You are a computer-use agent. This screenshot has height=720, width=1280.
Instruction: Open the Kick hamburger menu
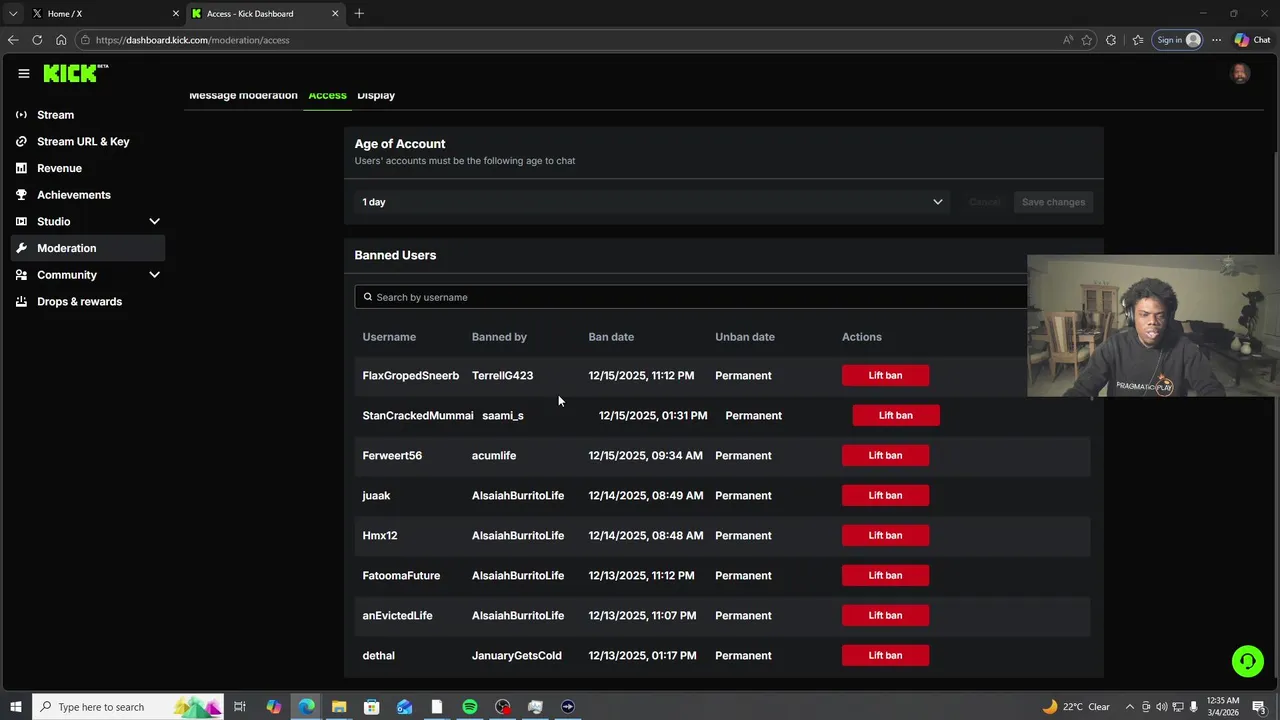click(x=24, y=73)
